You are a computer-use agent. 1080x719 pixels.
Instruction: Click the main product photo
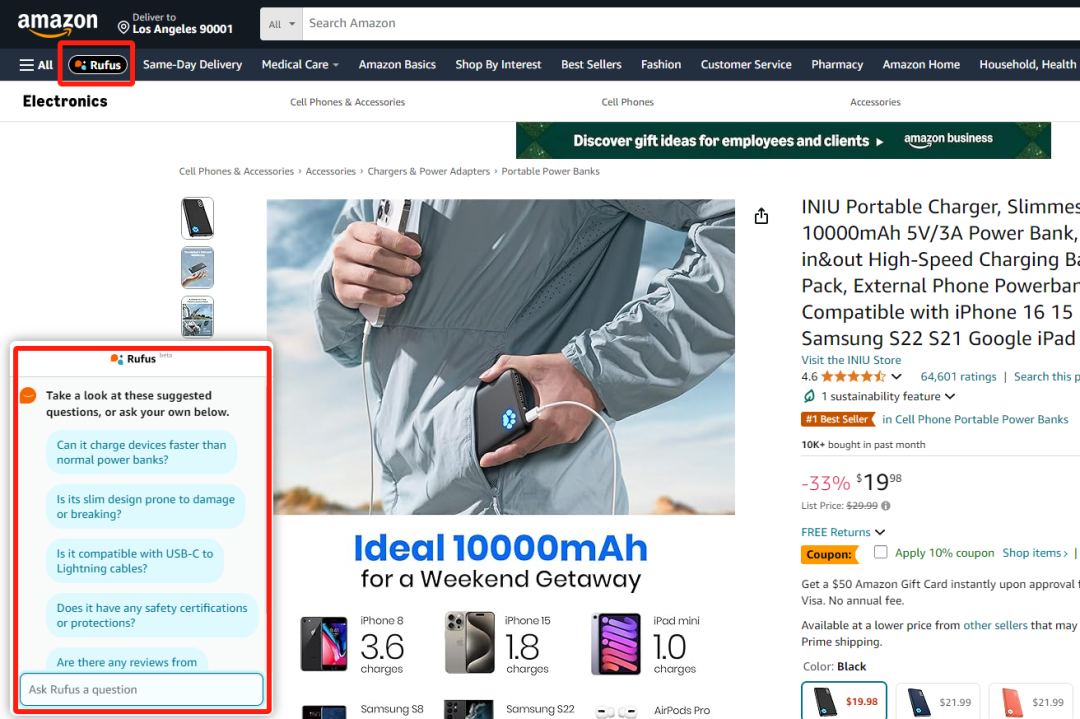501,357
